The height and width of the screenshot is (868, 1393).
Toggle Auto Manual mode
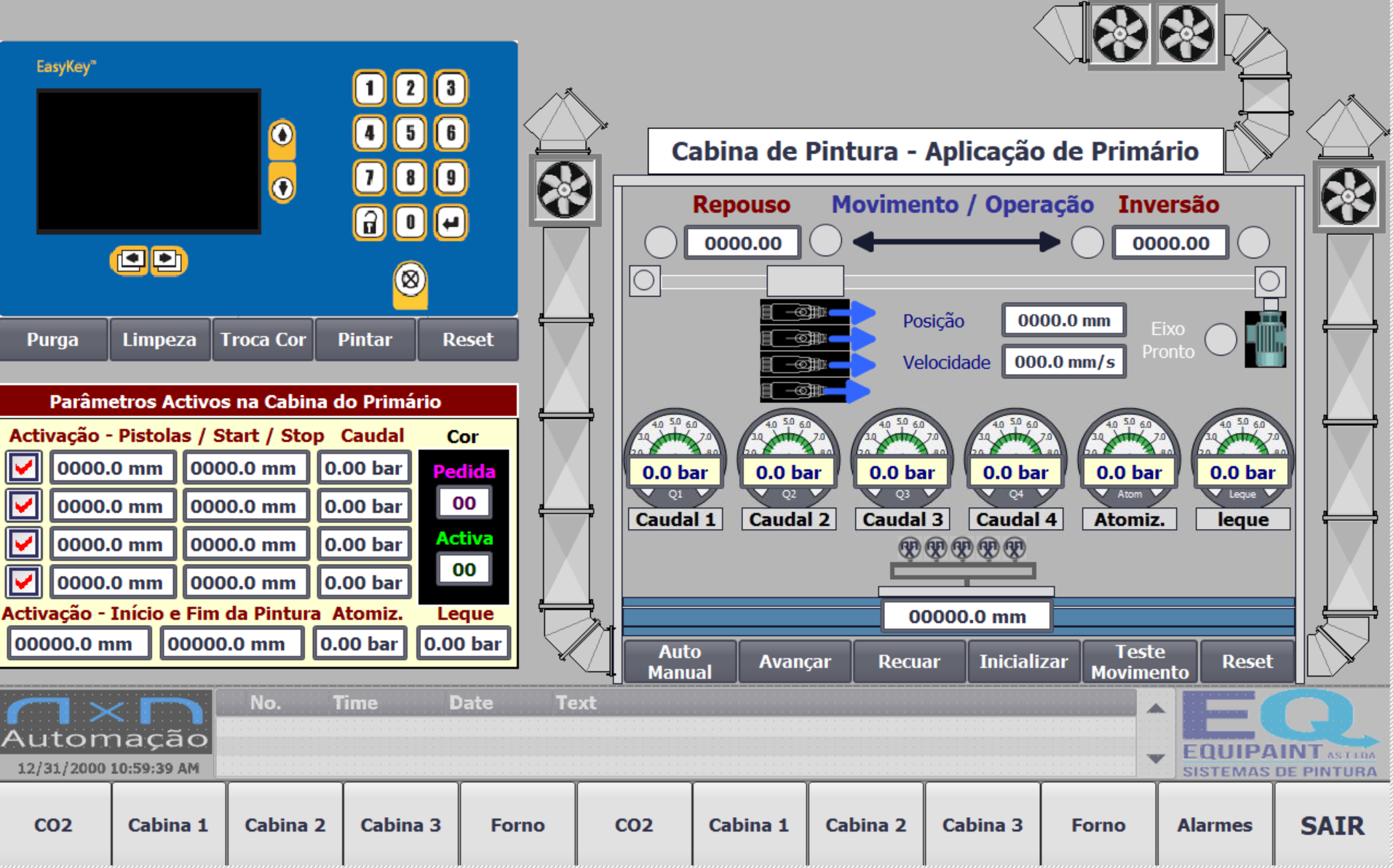pos(679,661)
